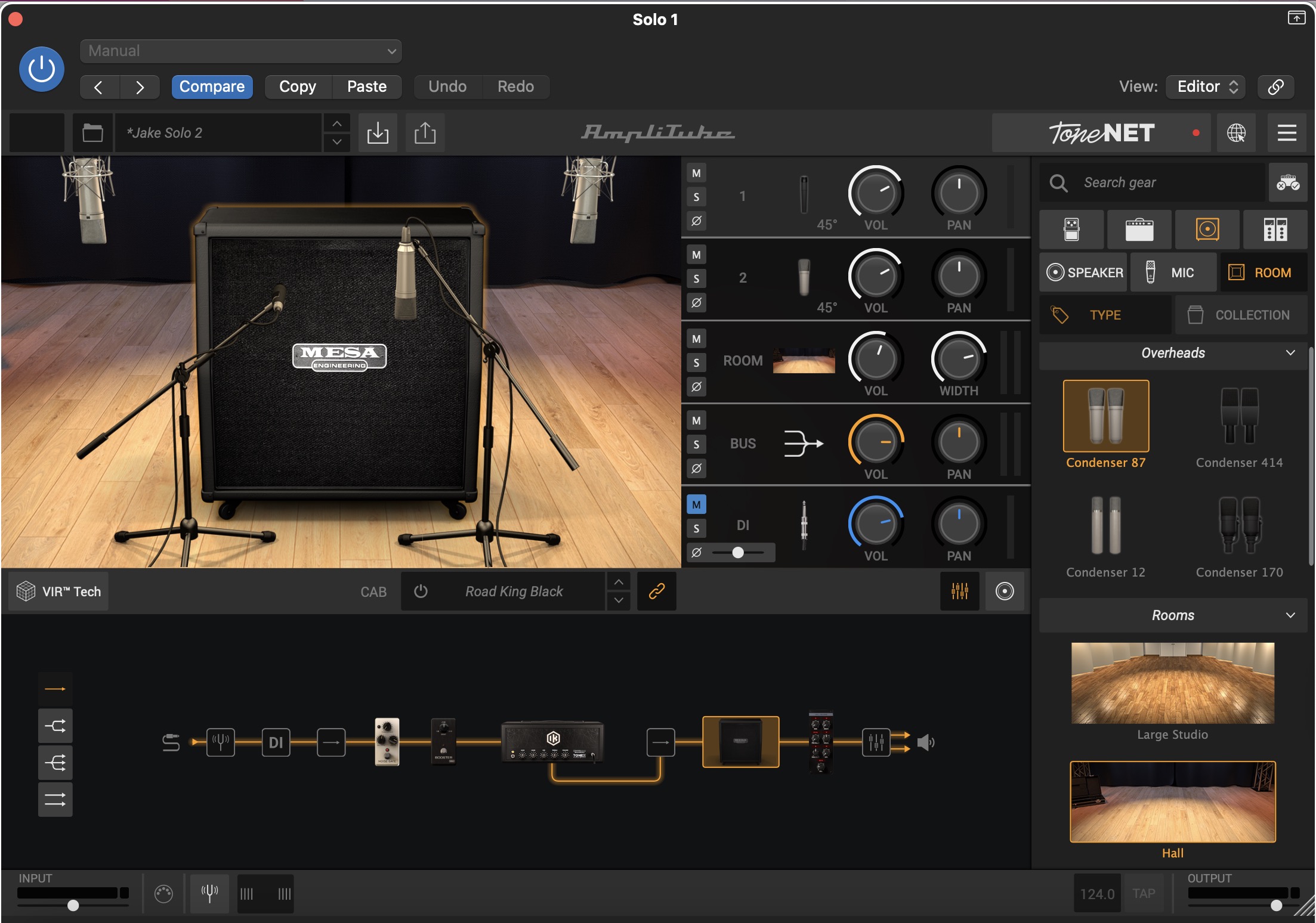Solo the DI channel
The image size is (1316, 923).
[696, 528]
